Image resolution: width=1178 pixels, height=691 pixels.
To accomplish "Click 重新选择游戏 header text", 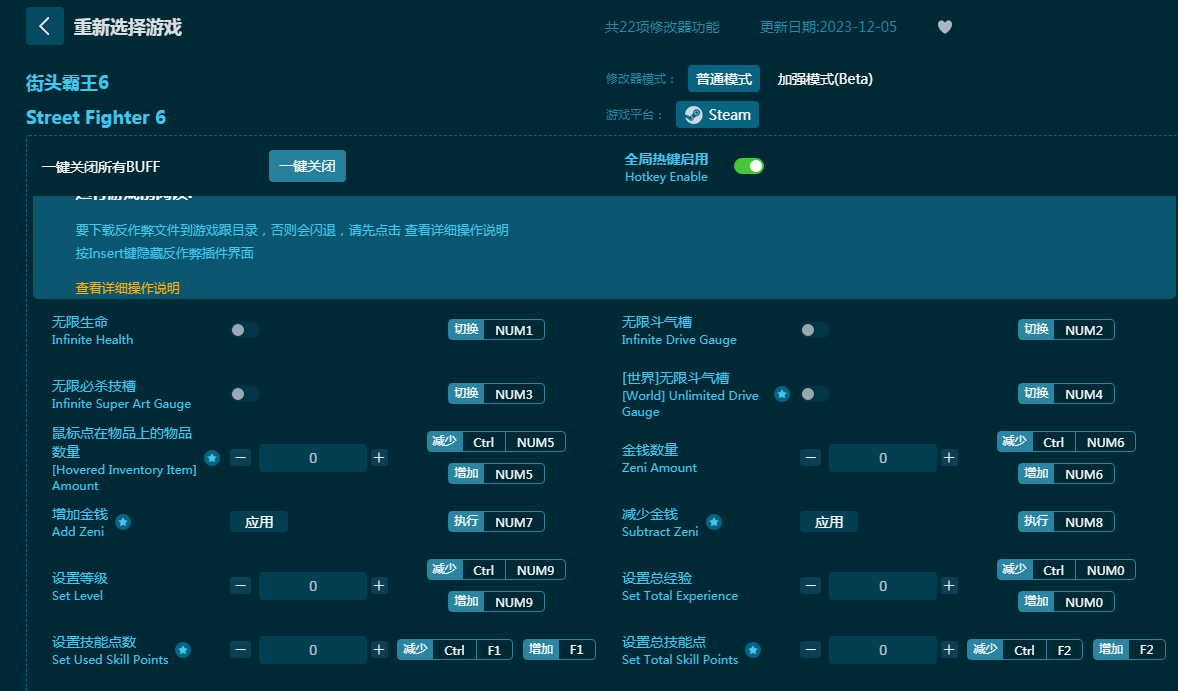I will pos(128,27).
